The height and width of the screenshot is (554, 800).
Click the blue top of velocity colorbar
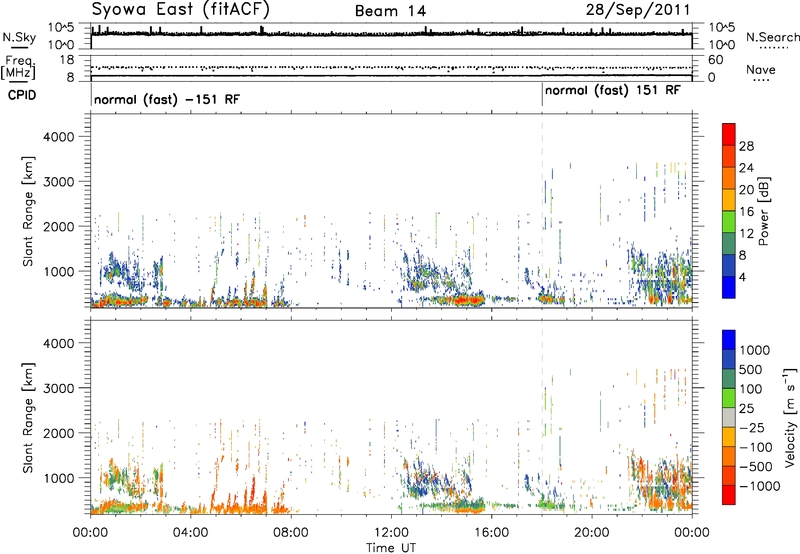(x=729, y=340)
